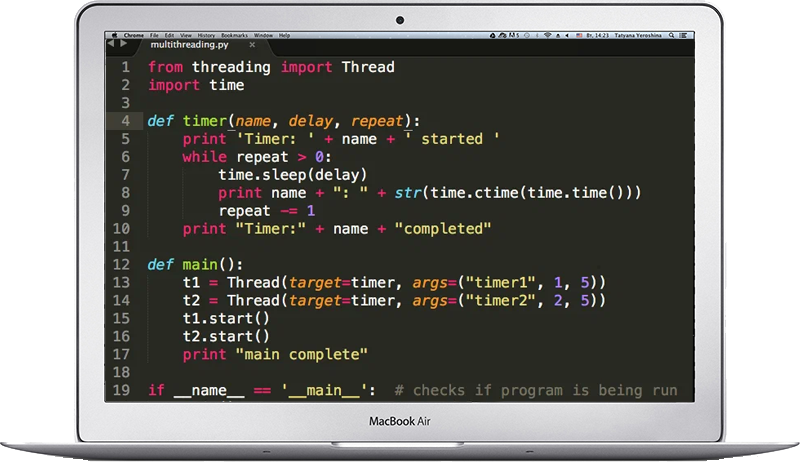The width and height of the screenshot is (800, 464).
Task: Click '__name__' on line 19
Action: pyautogui.click(x=209, y=390)
